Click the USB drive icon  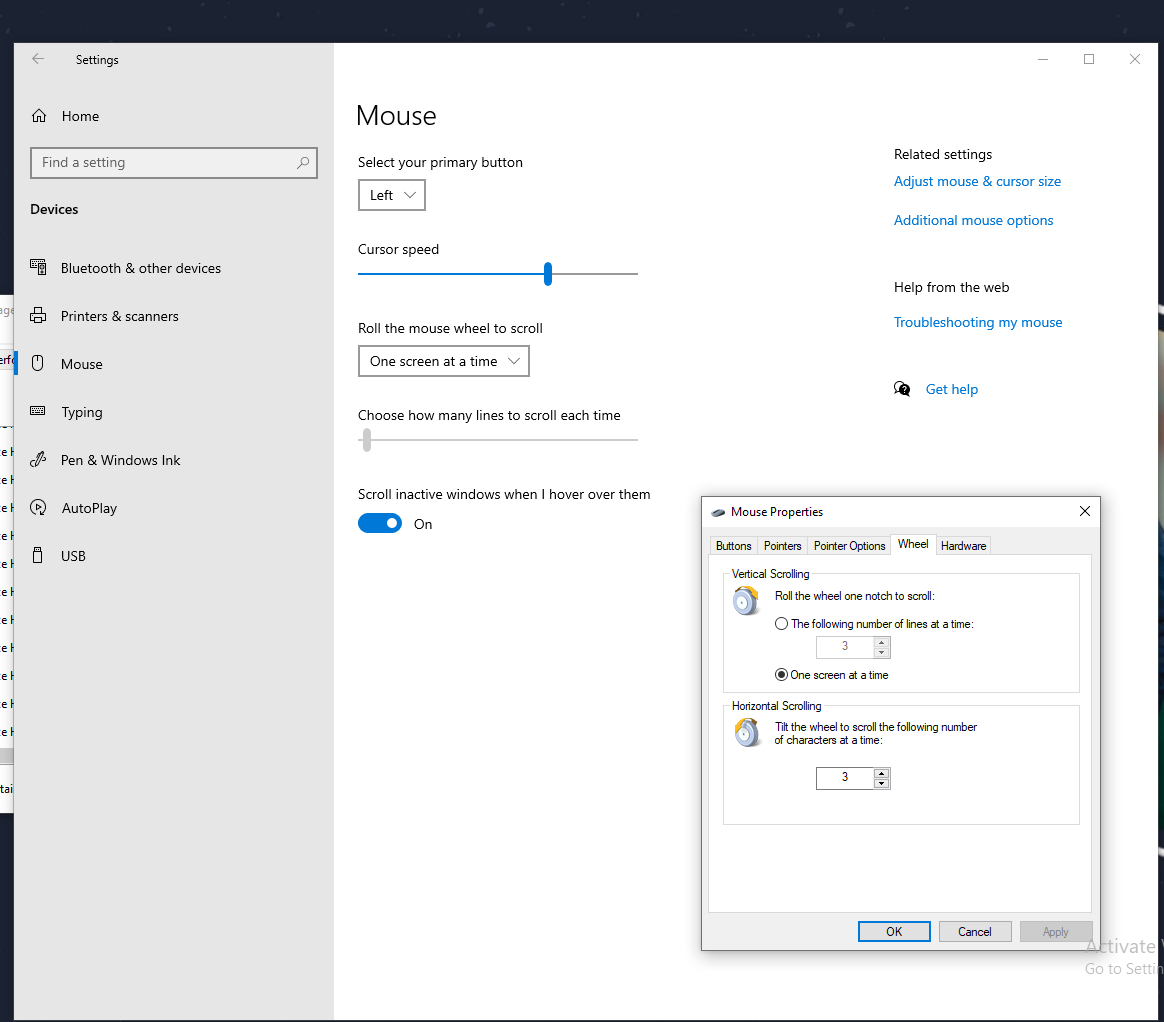(38, 555)
